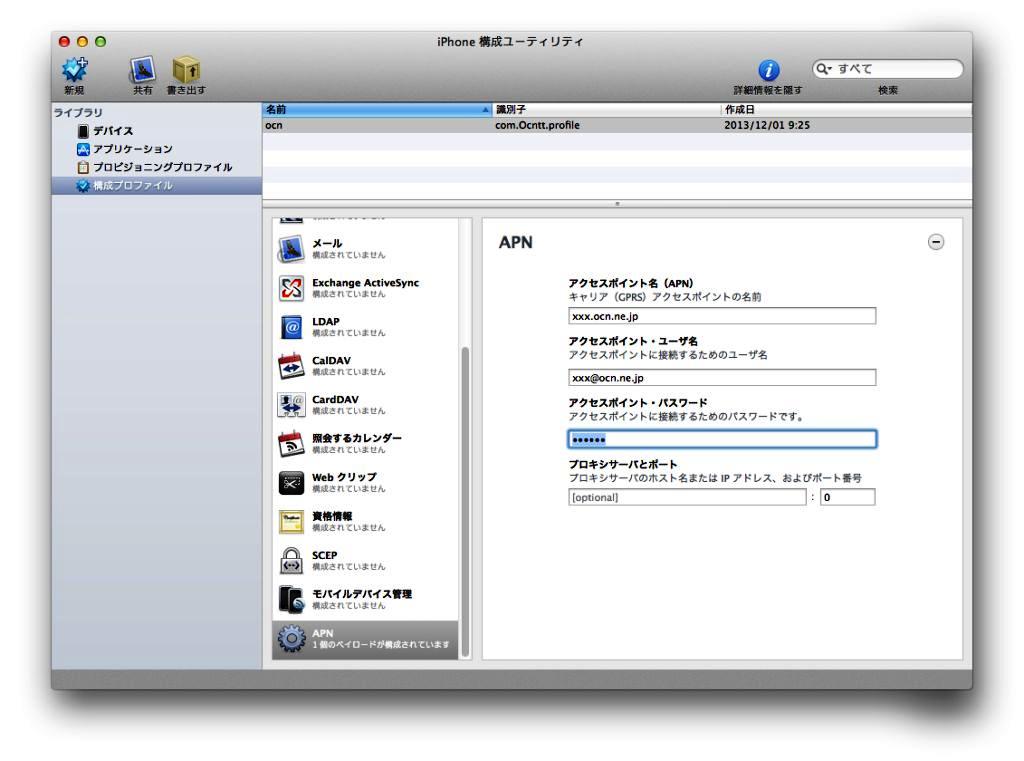Click the Exchange ActiveSync label text
Viewport: 1024px width, 761px height.
click(366, 282)
